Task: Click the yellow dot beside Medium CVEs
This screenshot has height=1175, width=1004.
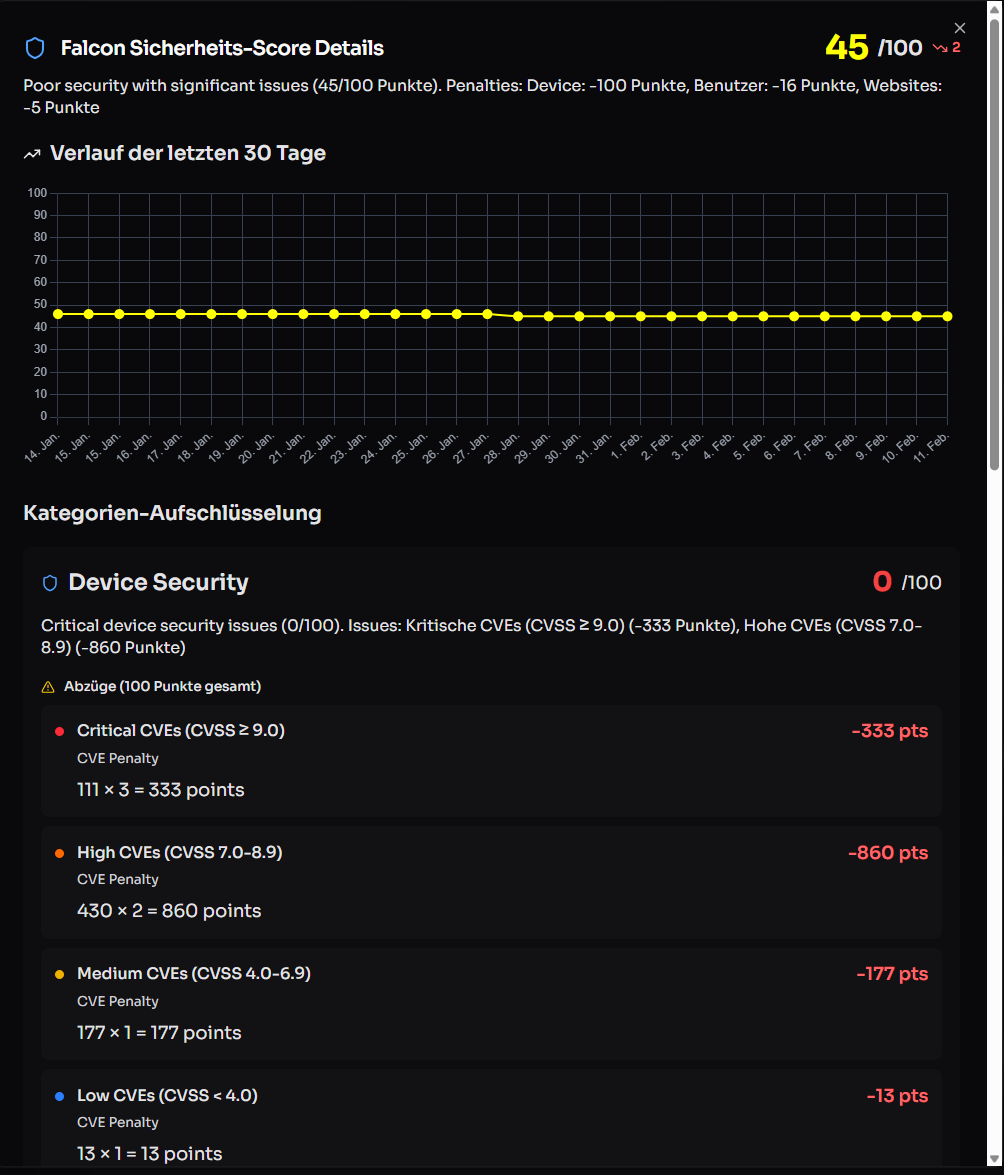Action: click(x=60, y=974)
